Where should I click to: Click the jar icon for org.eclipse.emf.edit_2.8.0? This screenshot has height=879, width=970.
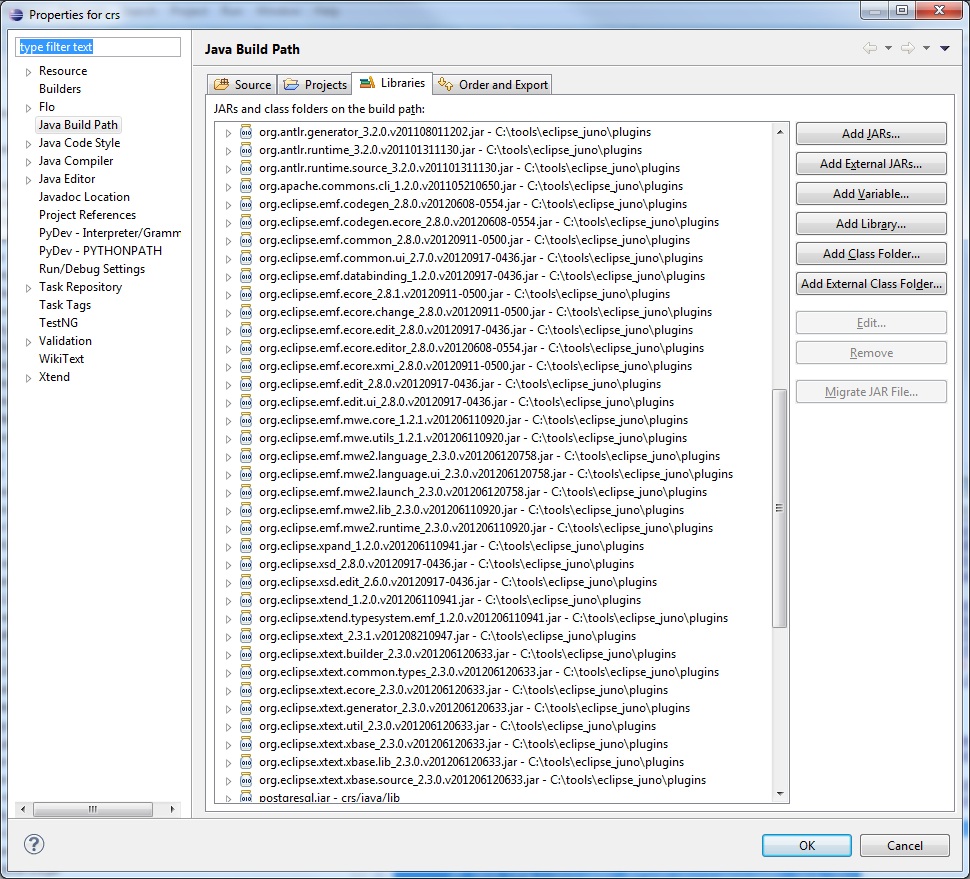coord(246,384)
